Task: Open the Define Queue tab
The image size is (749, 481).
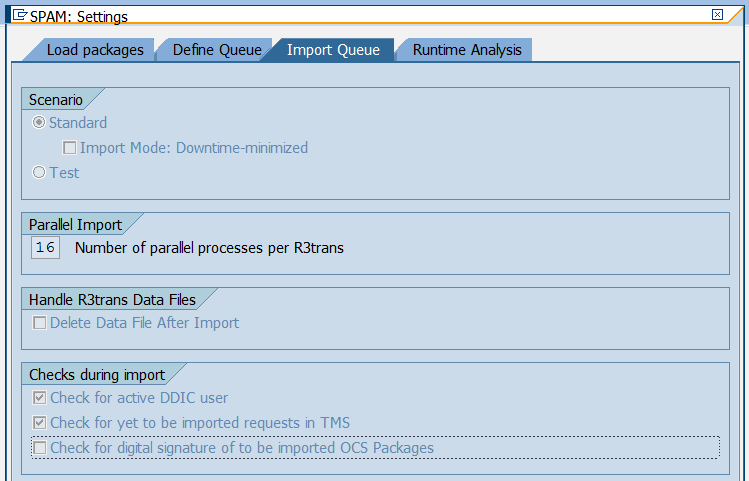Action: coord(216,50)
